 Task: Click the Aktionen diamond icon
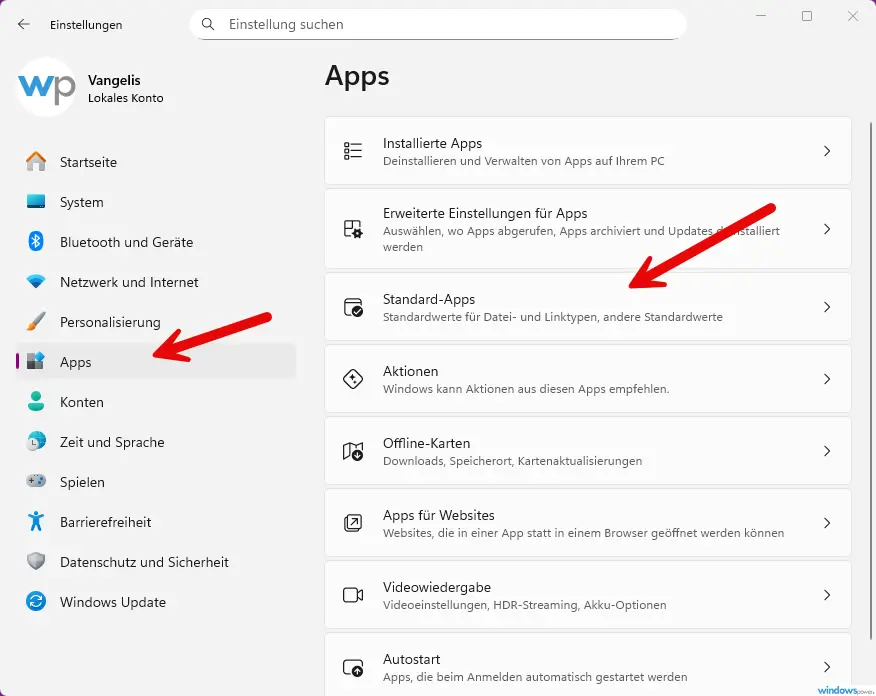pyautogui.click(x=352, y=379)
